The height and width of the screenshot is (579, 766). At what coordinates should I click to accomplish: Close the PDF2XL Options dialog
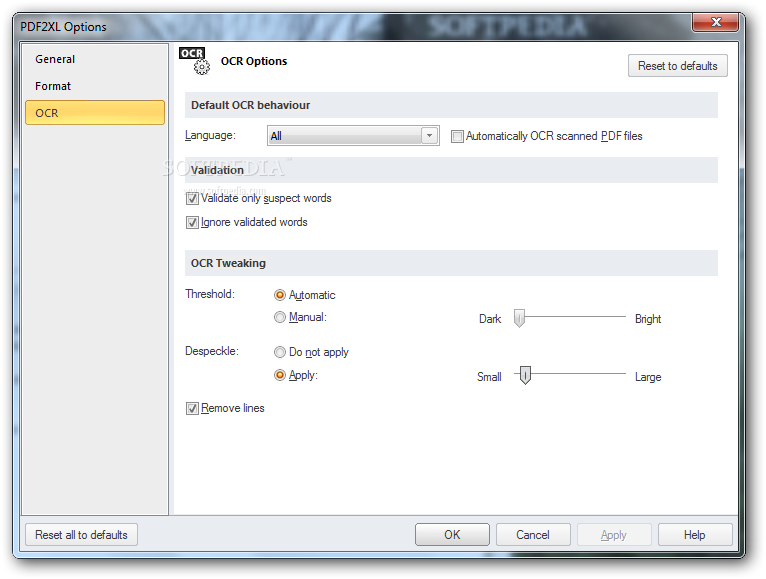(x=715, y=22)
